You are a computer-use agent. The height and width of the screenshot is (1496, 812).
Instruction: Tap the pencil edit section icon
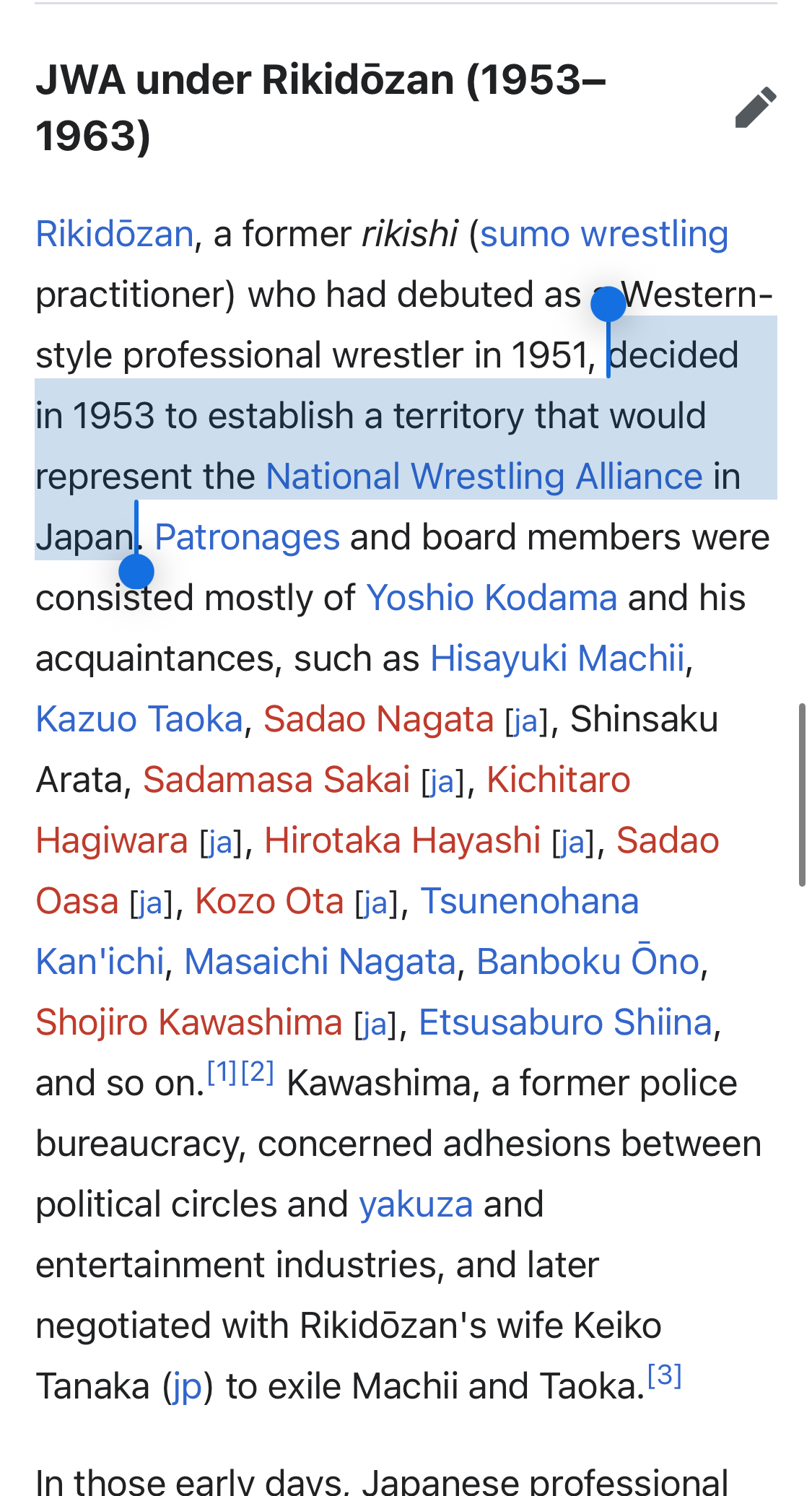[x=756, y=108]
